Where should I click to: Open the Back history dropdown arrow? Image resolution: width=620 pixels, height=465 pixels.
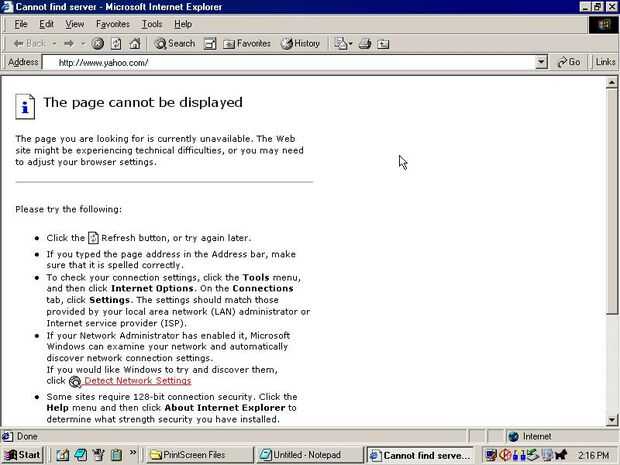click(x=54, y=43)
